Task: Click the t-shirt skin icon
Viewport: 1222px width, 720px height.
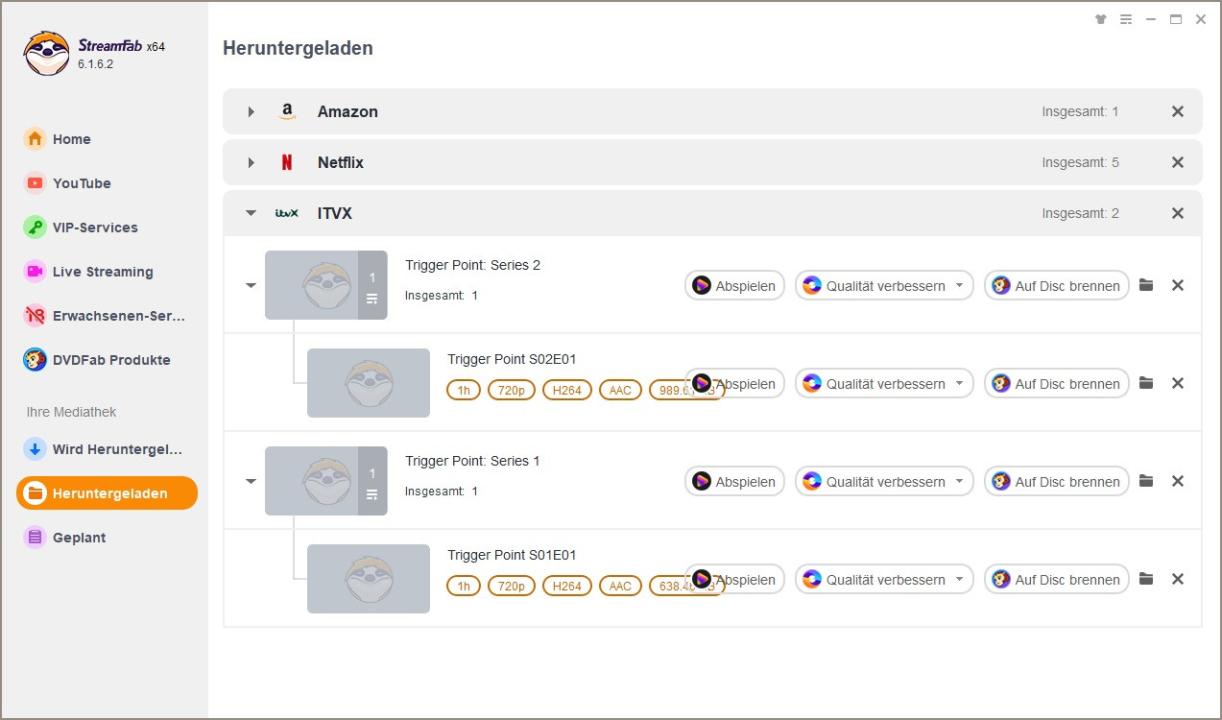Action: (1101, 19)
